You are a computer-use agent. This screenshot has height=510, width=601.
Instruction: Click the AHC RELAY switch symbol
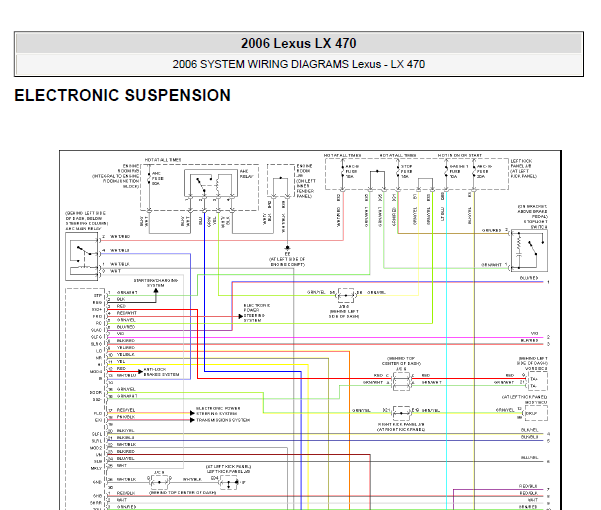[211, 184]
